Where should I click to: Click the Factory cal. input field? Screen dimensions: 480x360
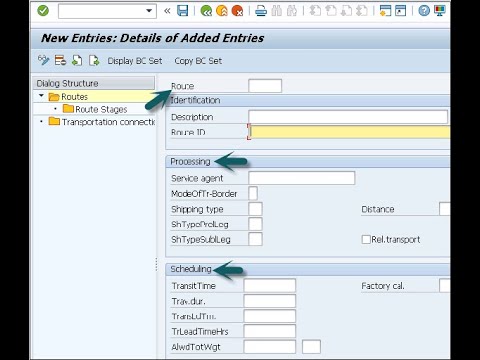tap(445, 286)
